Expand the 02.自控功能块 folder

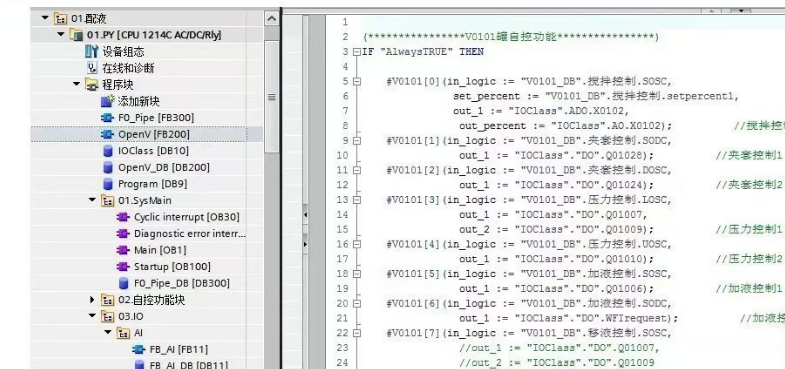click(x=92, y=299)
